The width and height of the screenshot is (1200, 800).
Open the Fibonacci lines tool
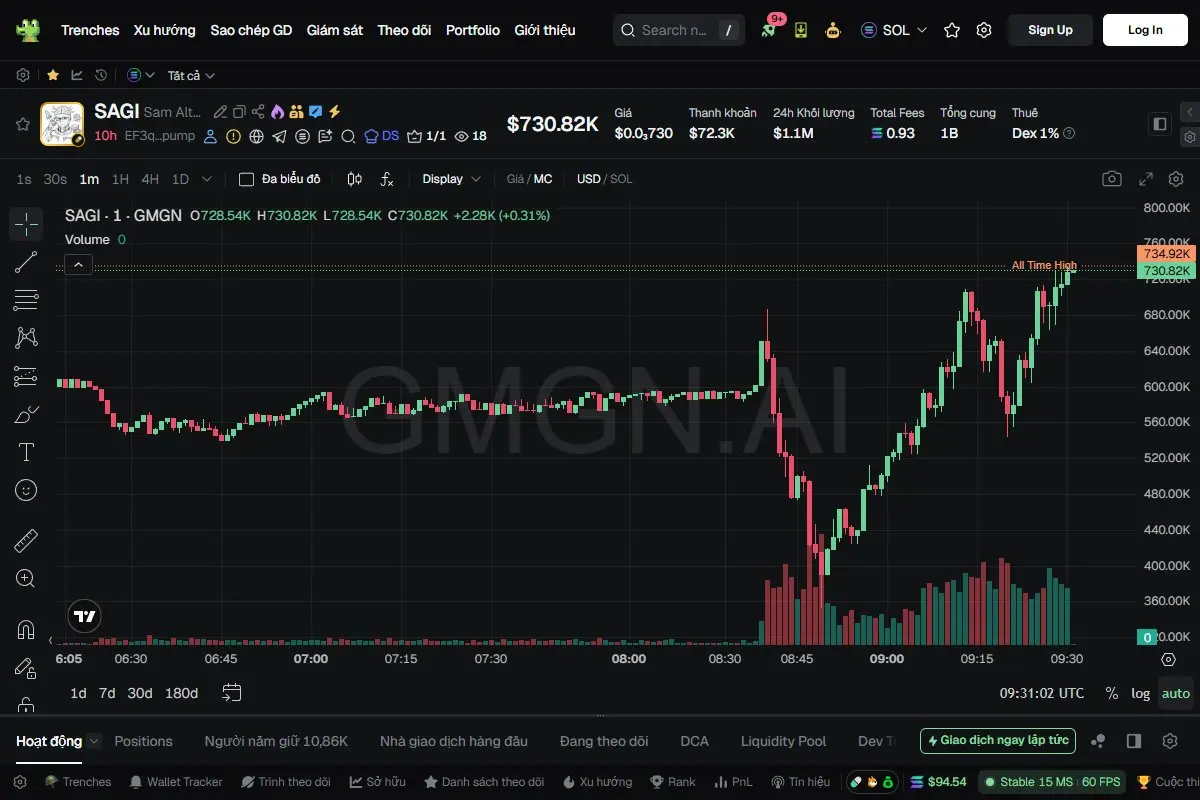[26, 300]
